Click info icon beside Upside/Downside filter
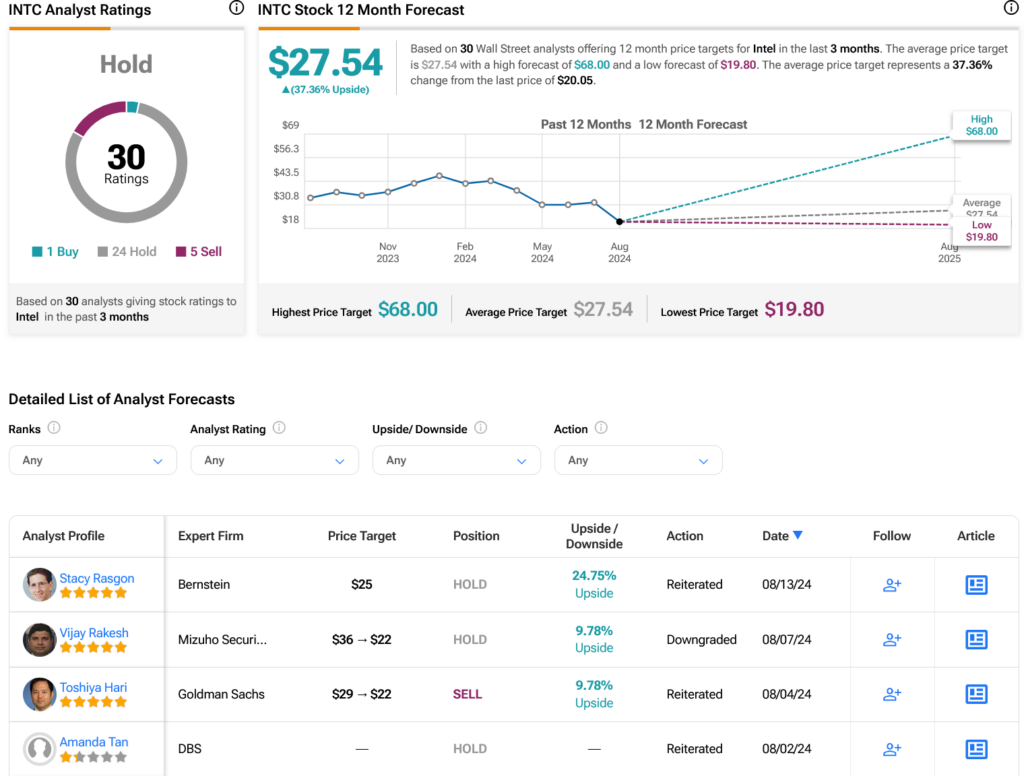 click(x=481, y=428)
